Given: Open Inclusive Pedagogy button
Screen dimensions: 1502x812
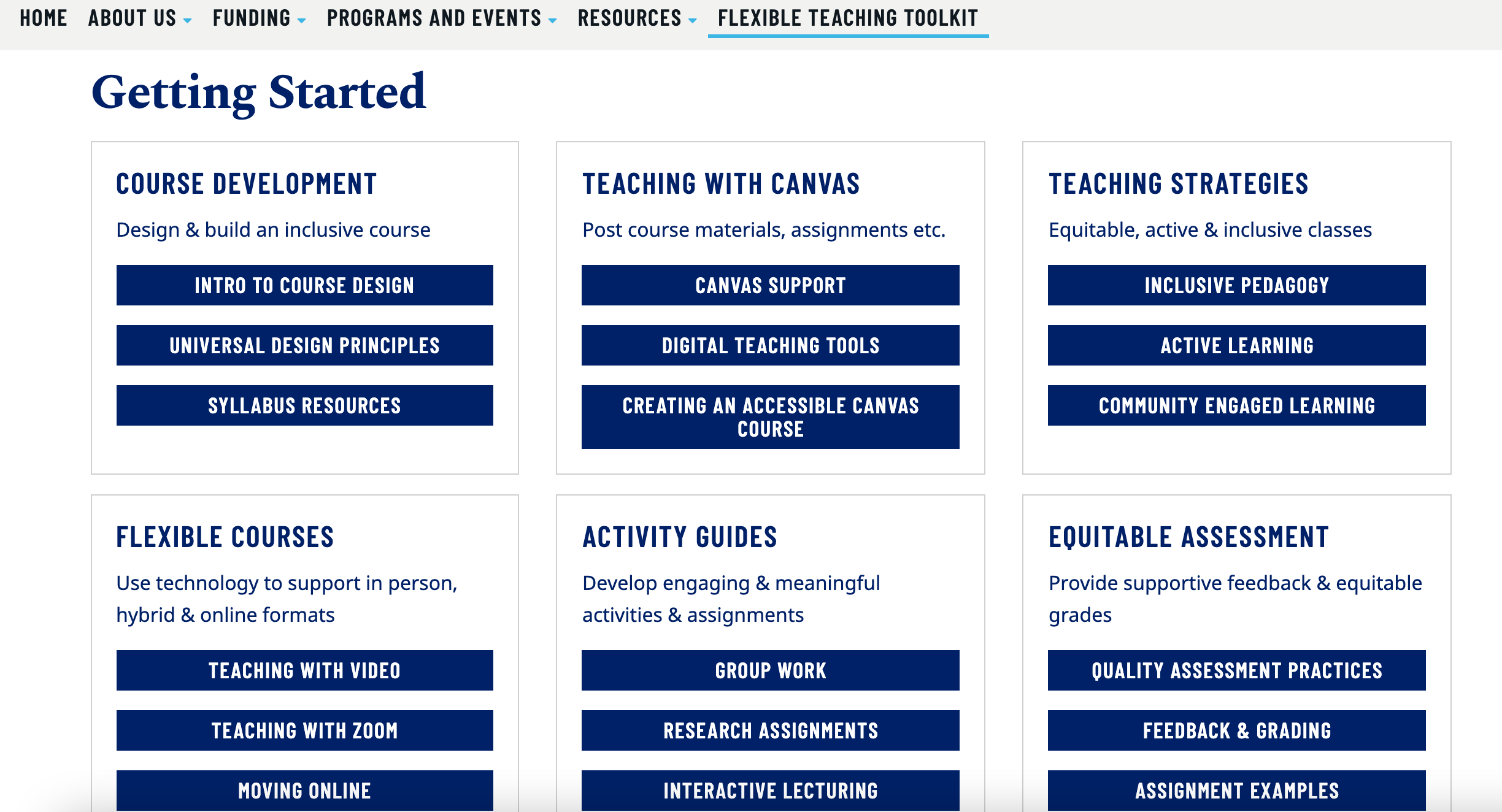Looking at the screenshot, I should point(1236,285).
